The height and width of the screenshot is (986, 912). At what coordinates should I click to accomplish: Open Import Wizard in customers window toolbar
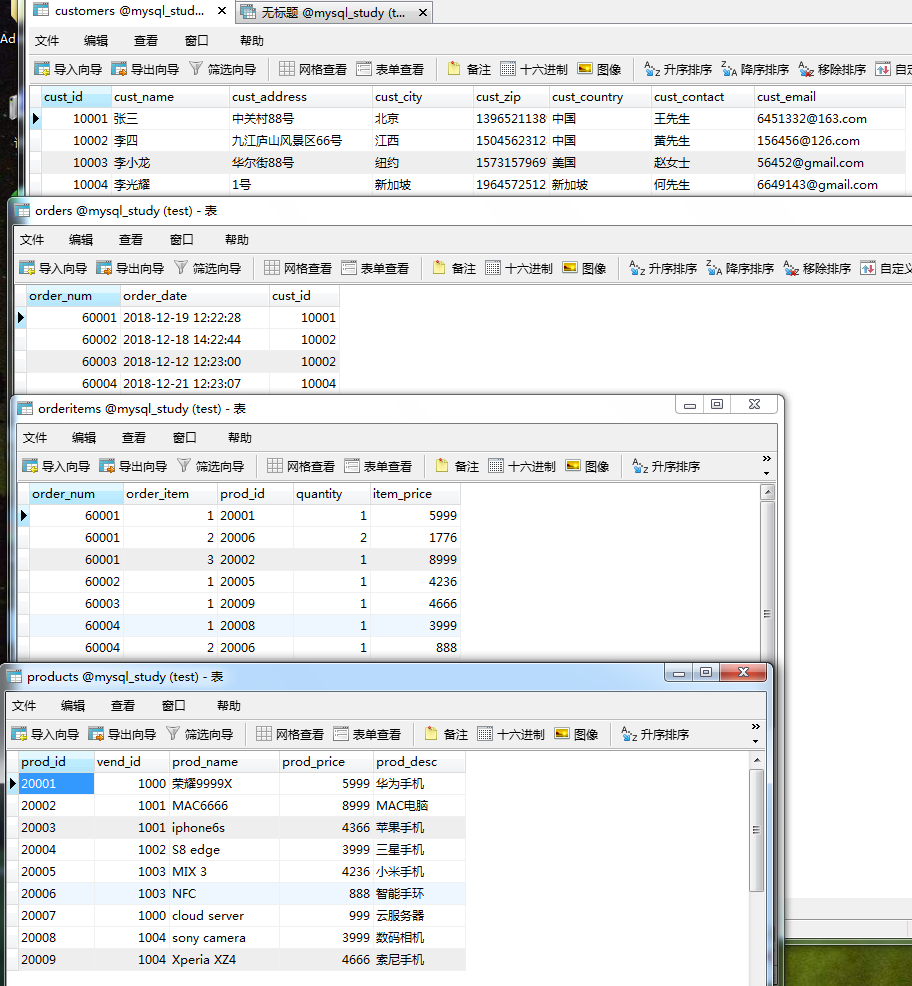pyautogui.click(x=68, y=70)
